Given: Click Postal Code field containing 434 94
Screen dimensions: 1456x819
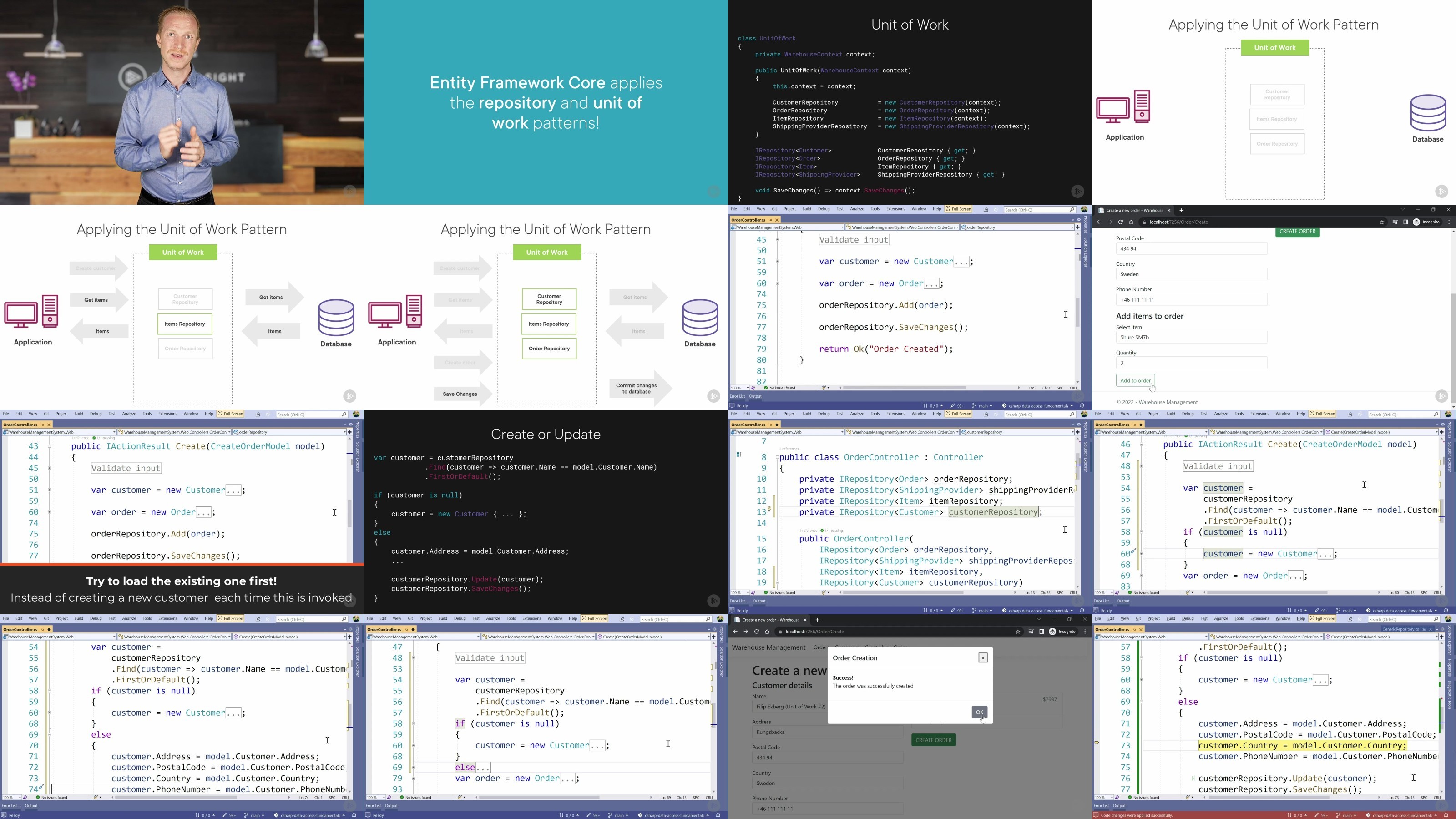Looking at the screenshot, I should [1191, 249].
